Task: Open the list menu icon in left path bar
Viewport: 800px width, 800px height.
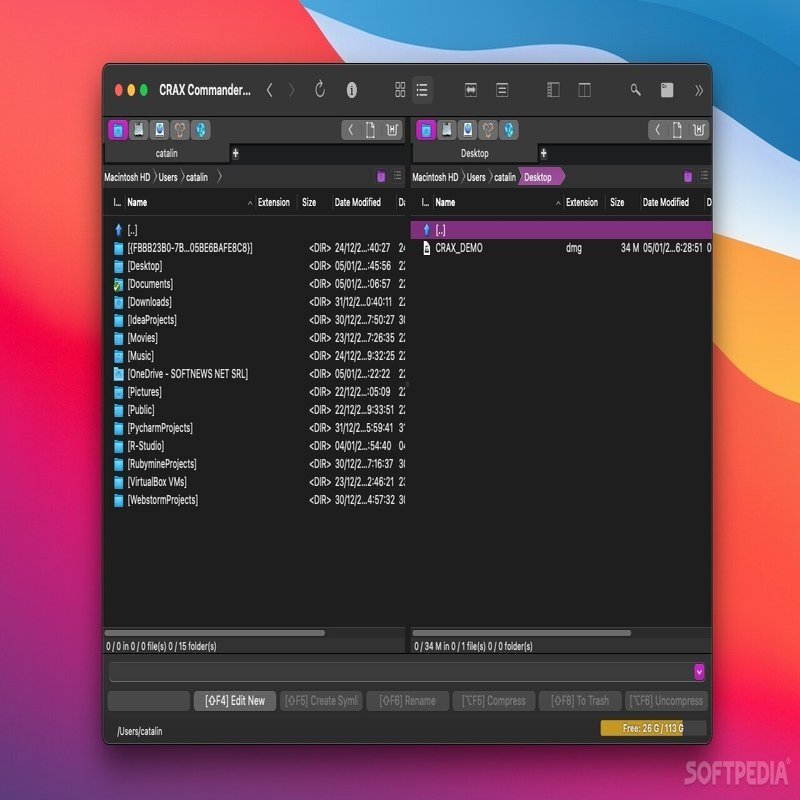Action: pyautogui.click(x=397, y=176)
